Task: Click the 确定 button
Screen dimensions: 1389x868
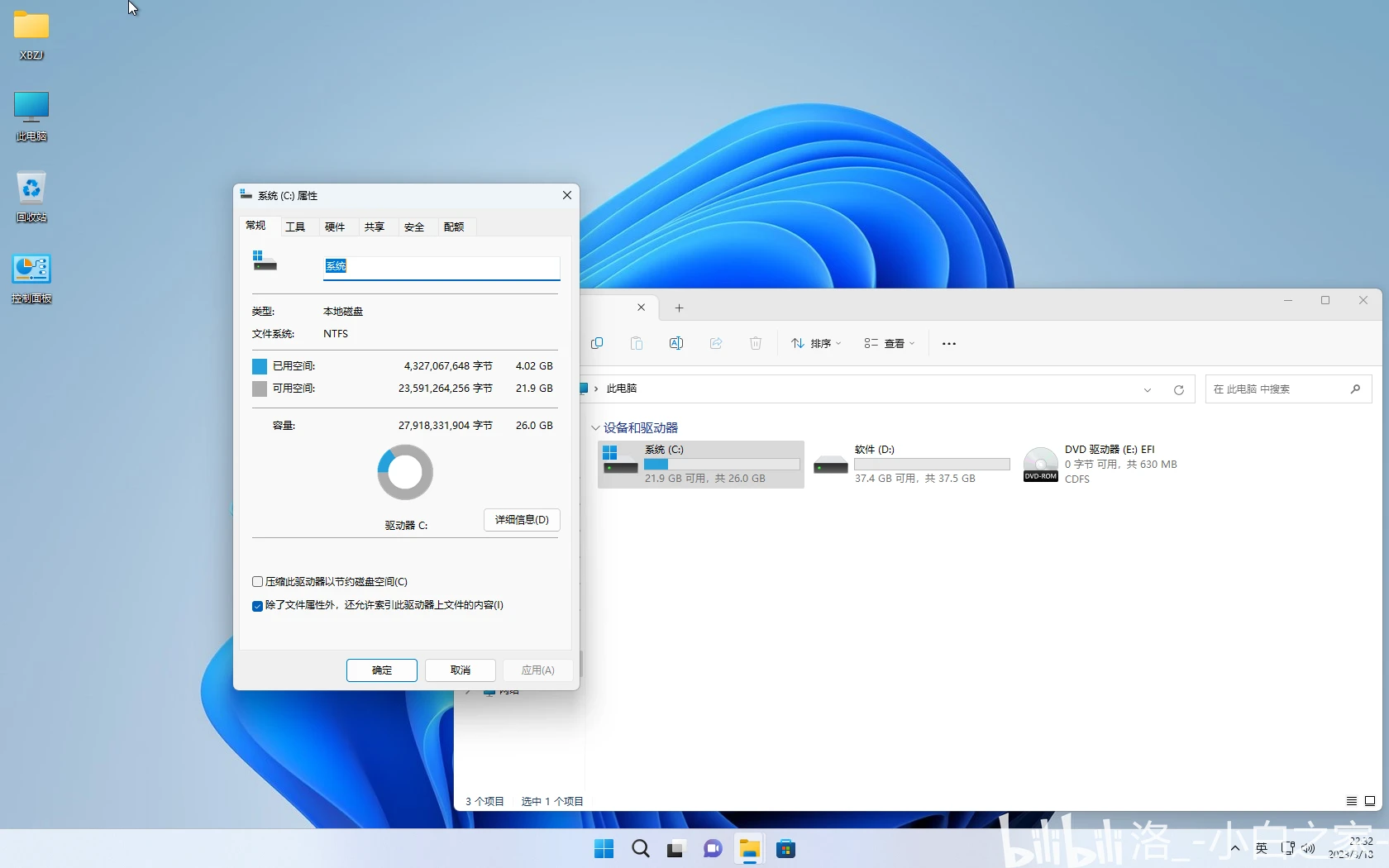Action: [382, 670]
